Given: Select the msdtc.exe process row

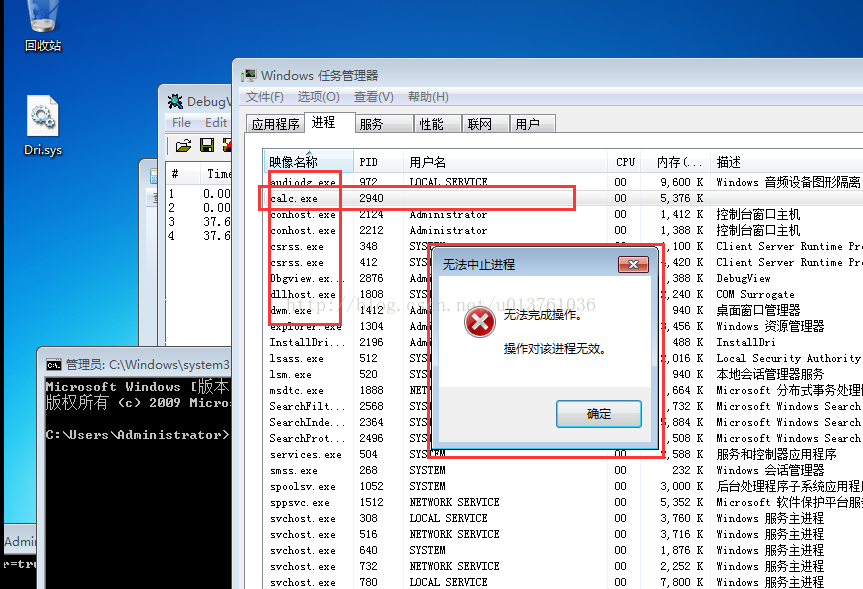Looking at the screenshot, I should point(562,390).
